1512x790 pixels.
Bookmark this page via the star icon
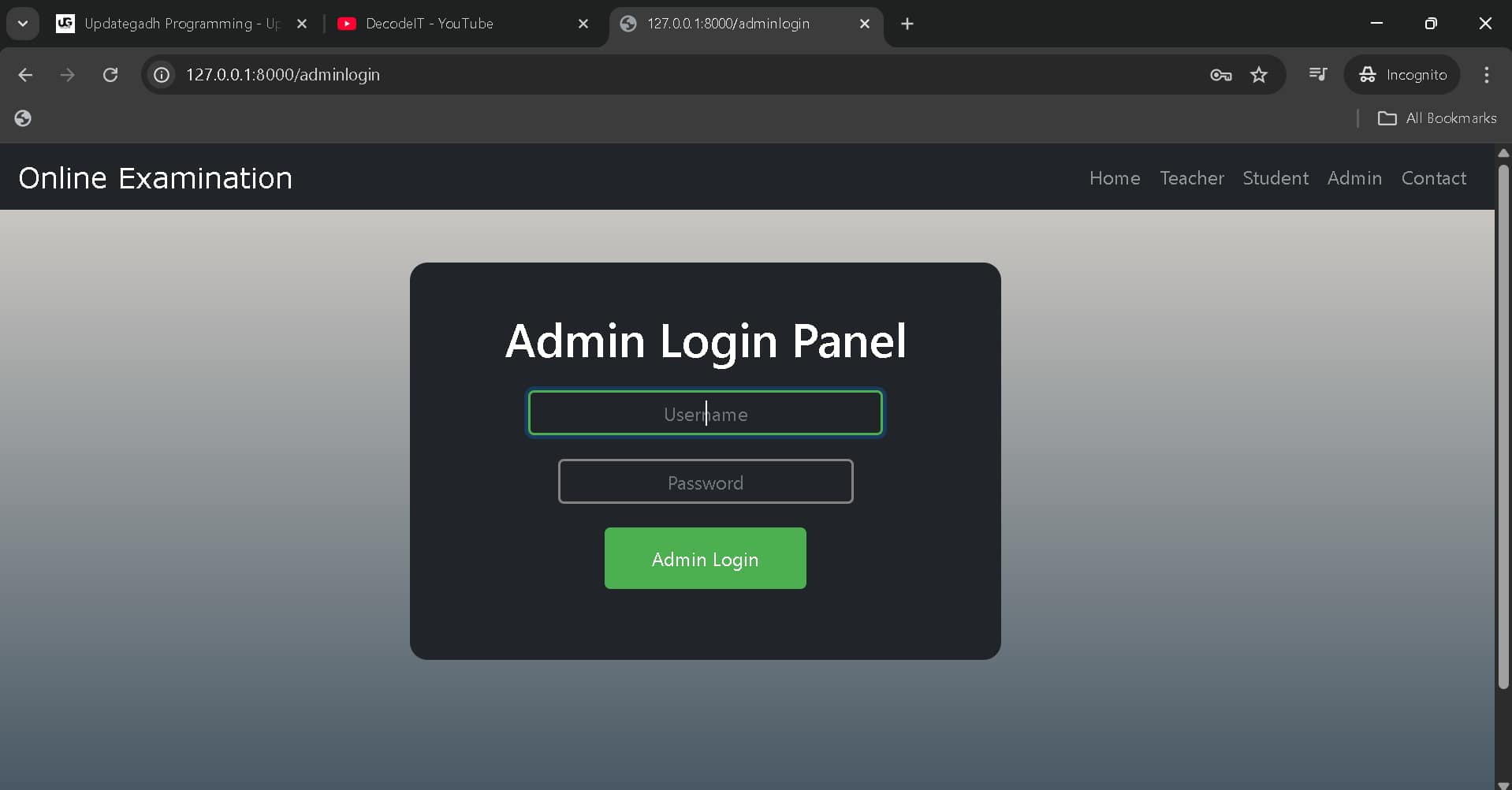pyautogui.click(x=1259, y=75)
